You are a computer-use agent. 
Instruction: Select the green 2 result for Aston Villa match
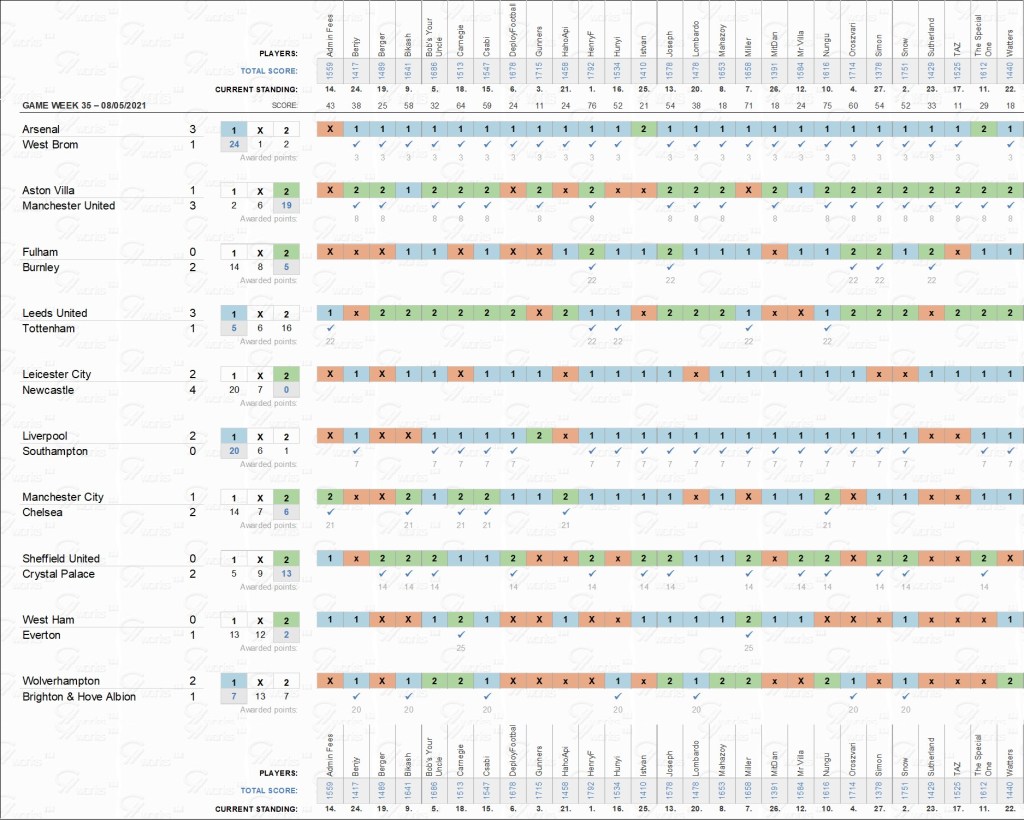pyautogui.click(x=286, y=191)
